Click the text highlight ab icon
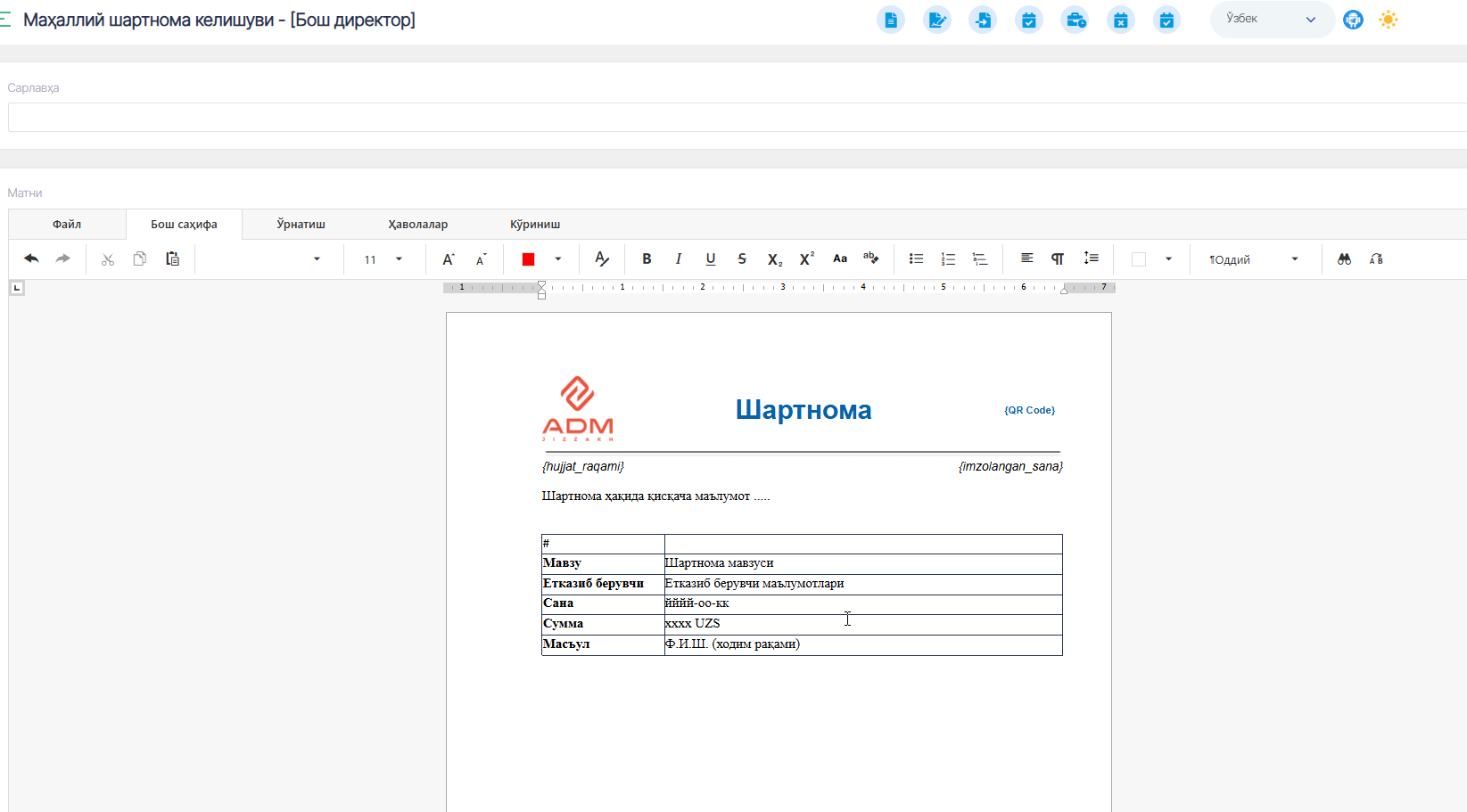 pos(871,259)
